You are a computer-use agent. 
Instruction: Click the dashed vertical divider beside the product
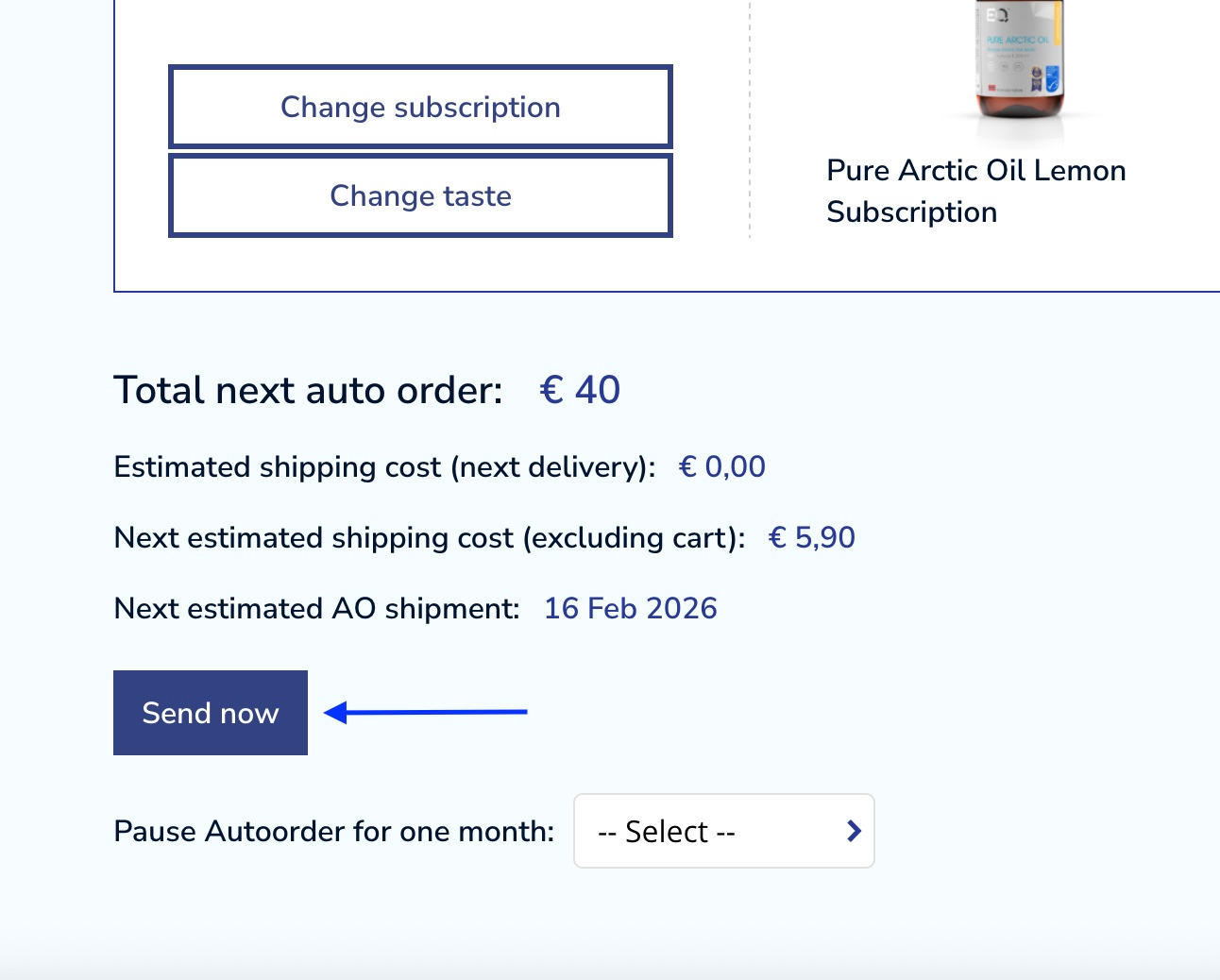tap(750, 119)
